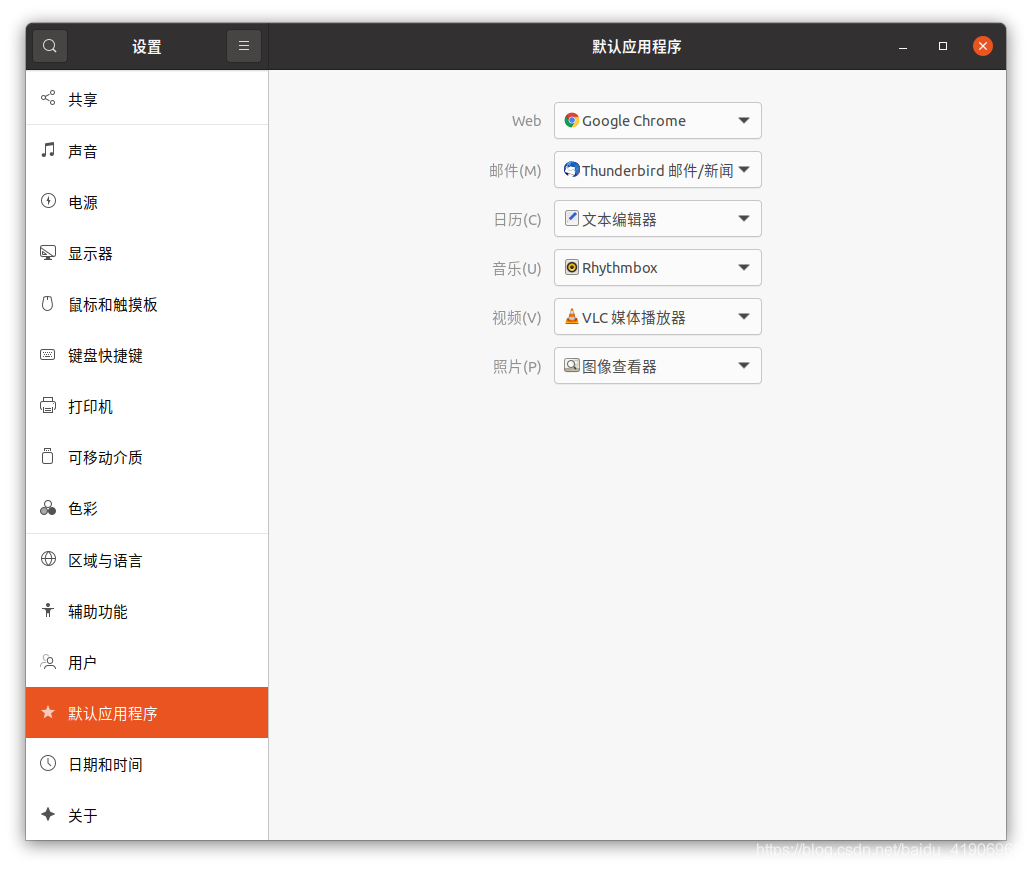Image resolution: width=1032 pixels, height=869 pixels.
Task: Minimize the settings window
Action: [903, 46]
